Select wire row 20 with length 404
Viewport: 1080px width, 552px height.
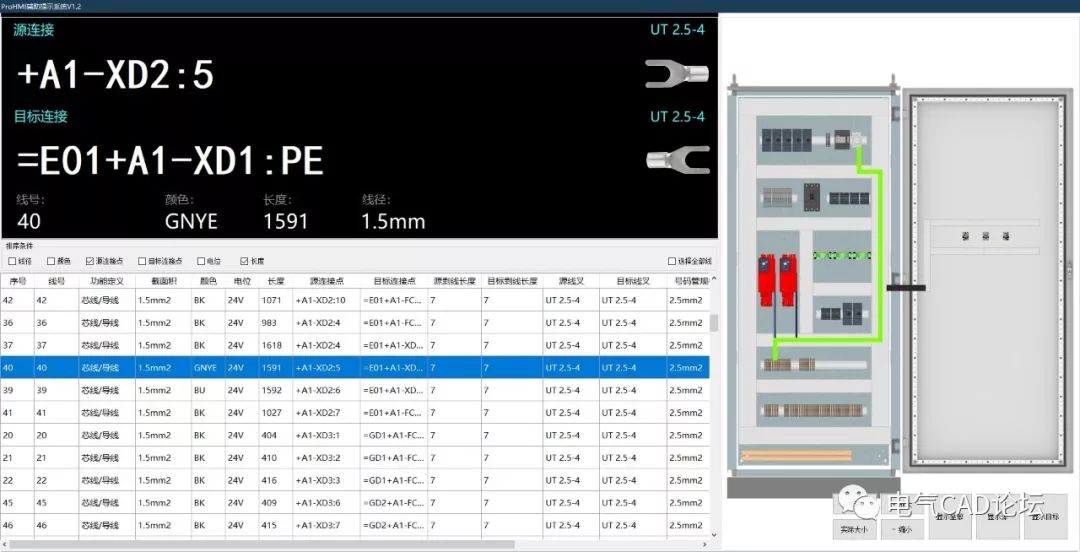355,436
